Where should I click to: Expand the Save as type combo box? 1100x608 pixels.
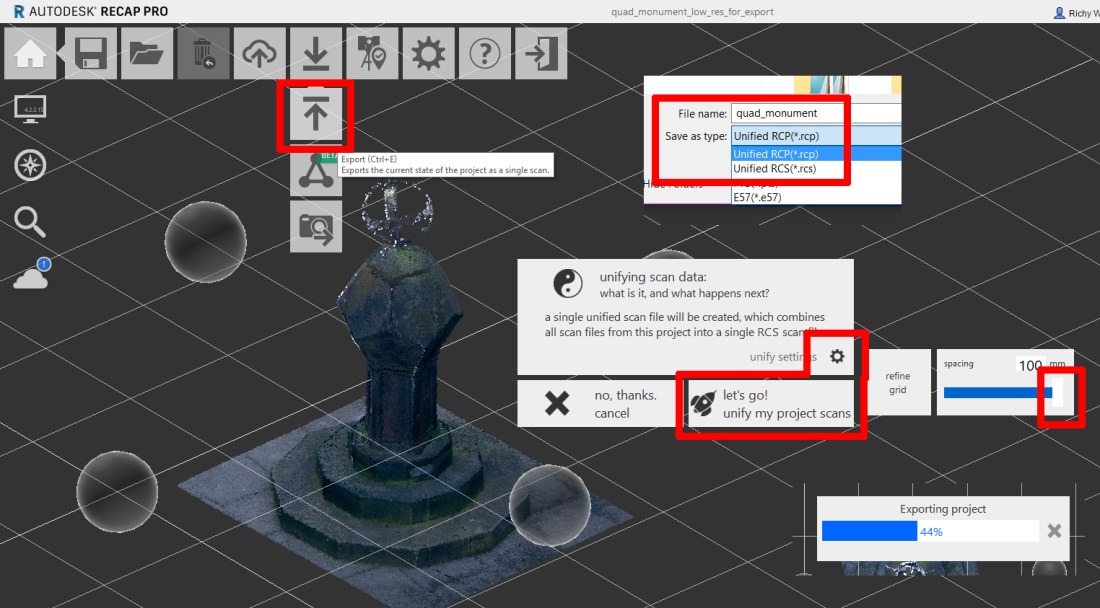click(x=815, y=136)
